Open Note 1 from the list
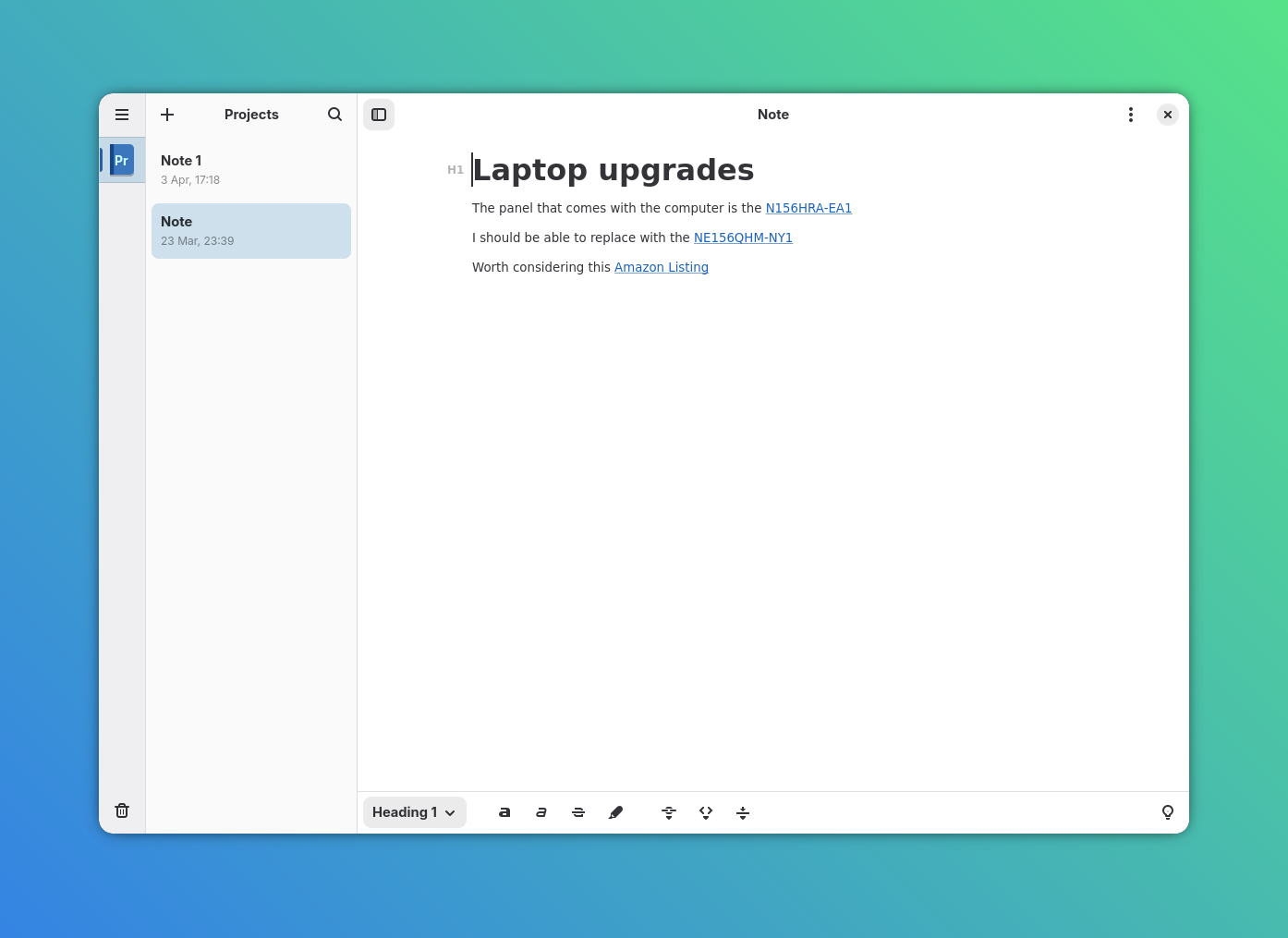1288x938 pixels. [x=250, y=169]
